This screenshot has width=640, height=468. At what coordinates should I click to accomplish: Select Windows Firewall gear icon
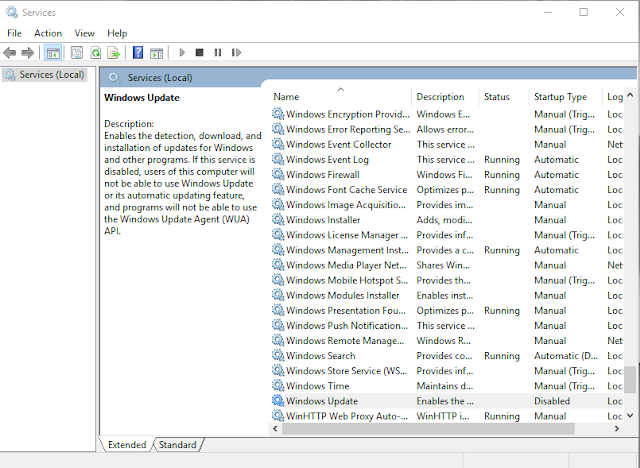coord(278,174)
